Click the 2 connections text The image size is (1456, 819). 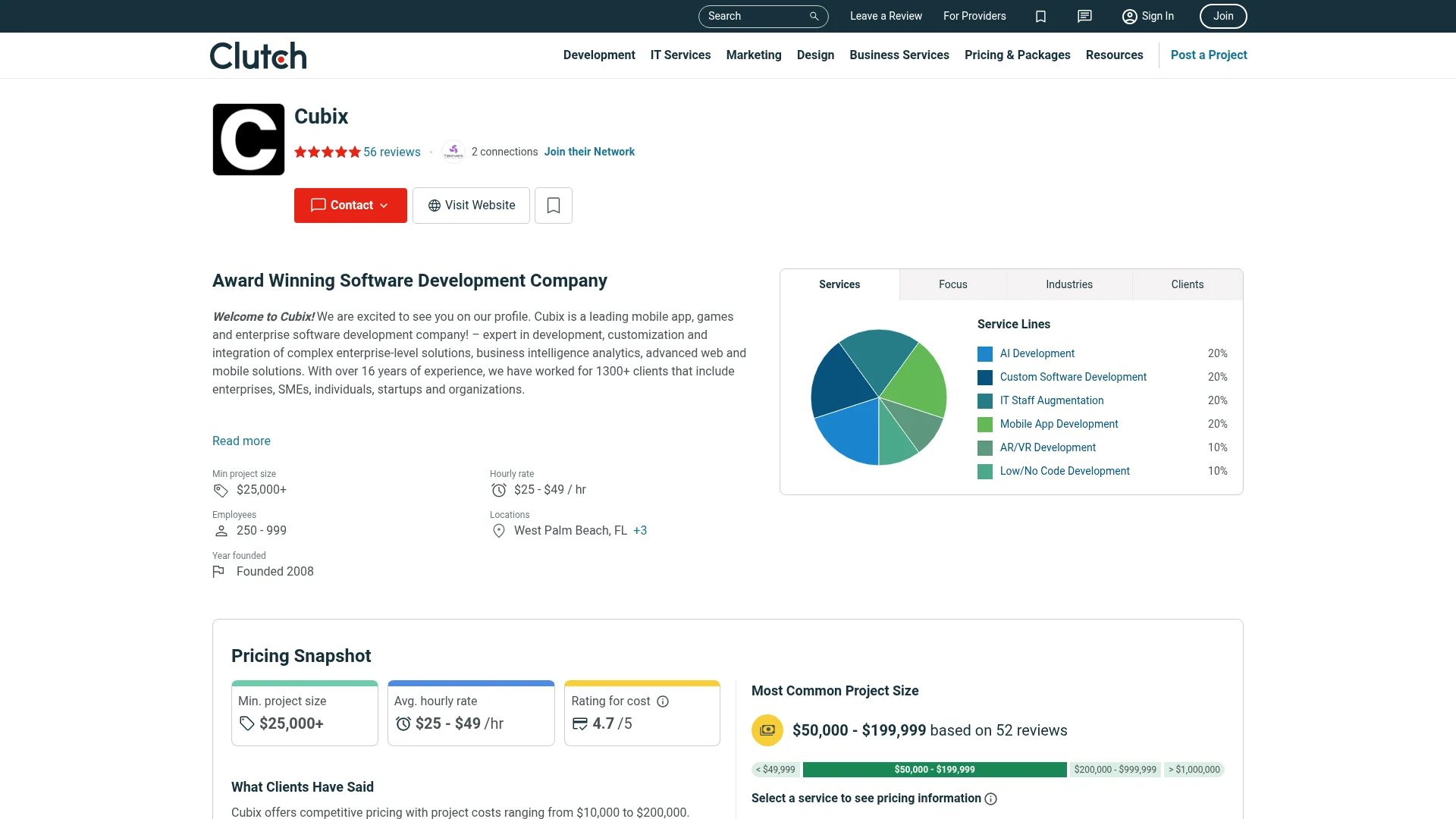504,152
